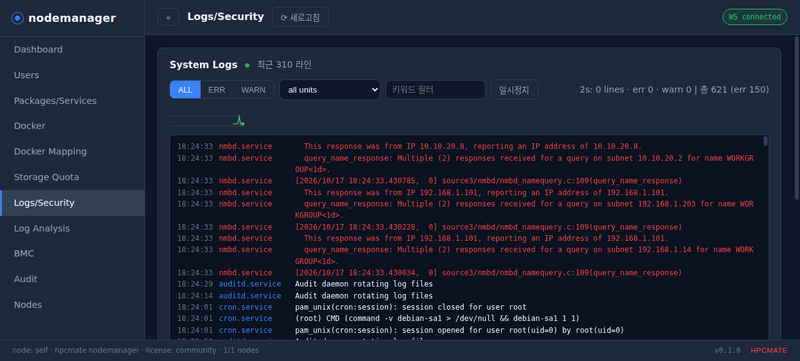This screenshot has height=361, width=800.
Task: Open the all units dropdown
Action: (330, 90)
